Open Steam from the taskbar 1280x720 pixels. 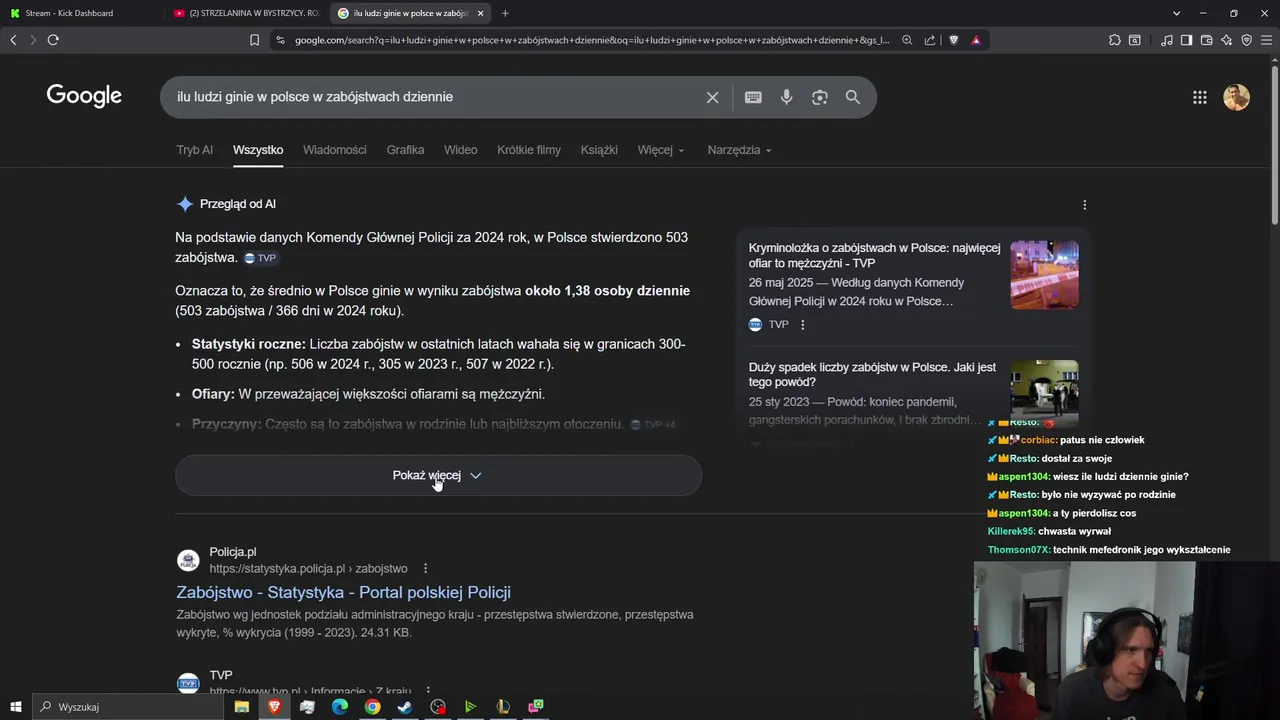(x=405, y=707)
